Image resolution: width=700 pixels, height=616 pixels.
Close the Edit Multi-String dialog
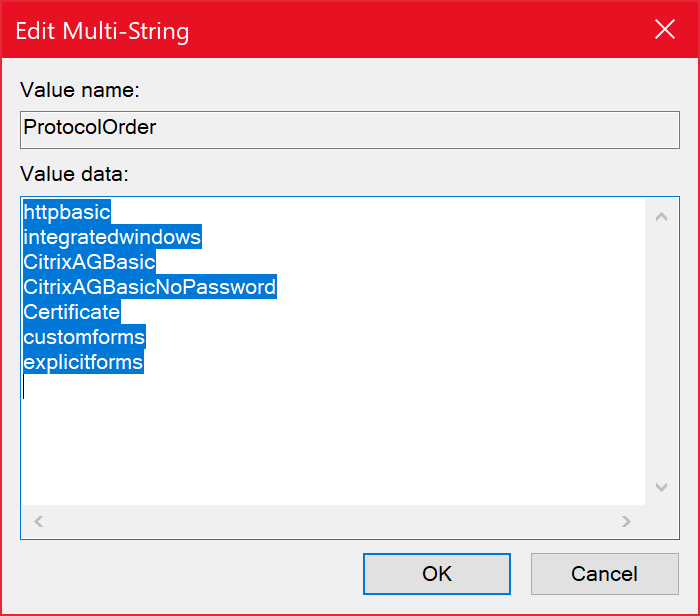(665, 30)
